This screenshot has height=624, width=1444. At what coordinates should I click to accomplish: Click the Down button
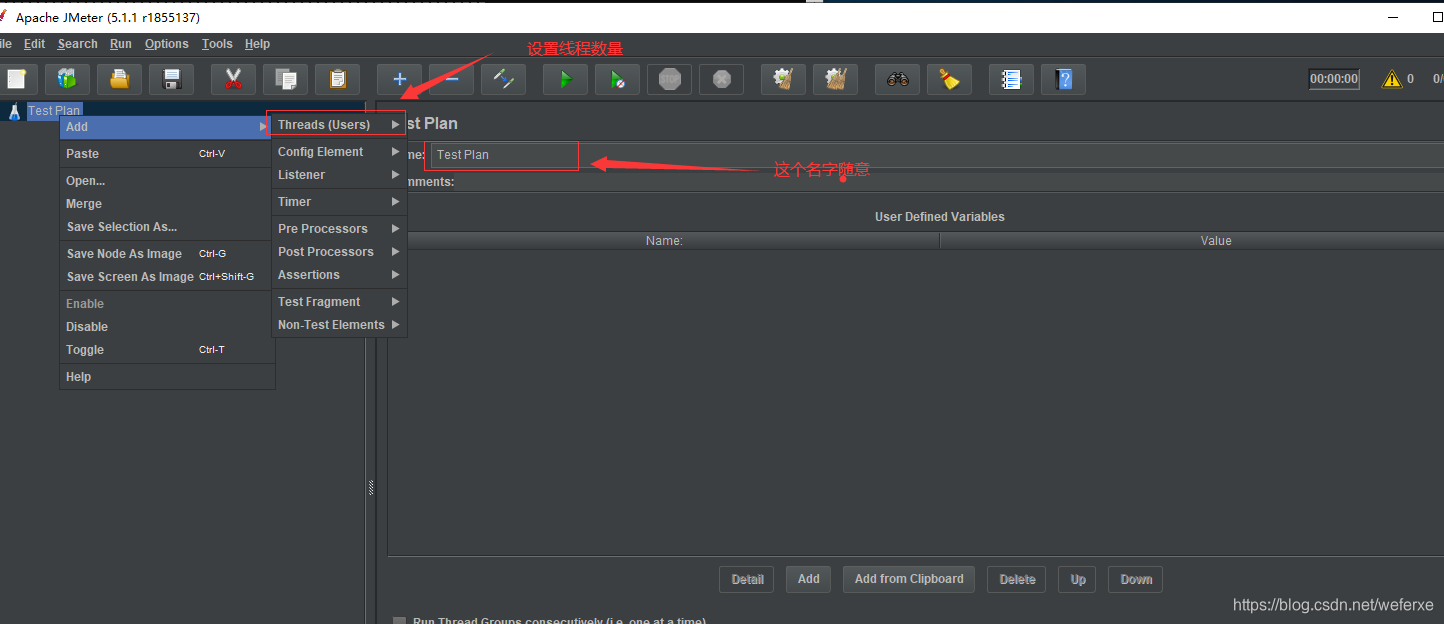click(1136, 579)
